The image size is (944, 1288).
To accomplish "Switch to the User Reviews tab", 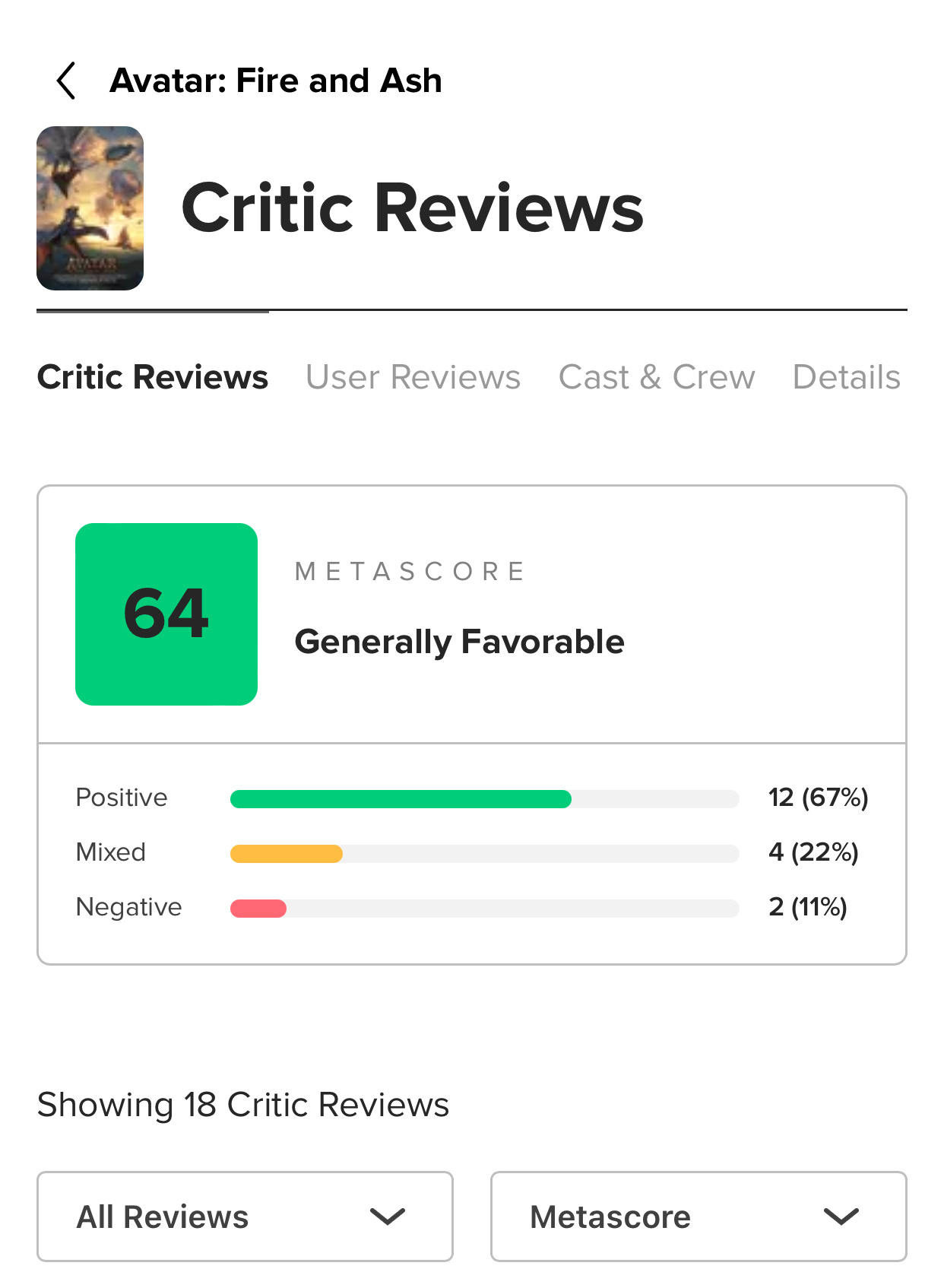I will (x=413, y=377).
